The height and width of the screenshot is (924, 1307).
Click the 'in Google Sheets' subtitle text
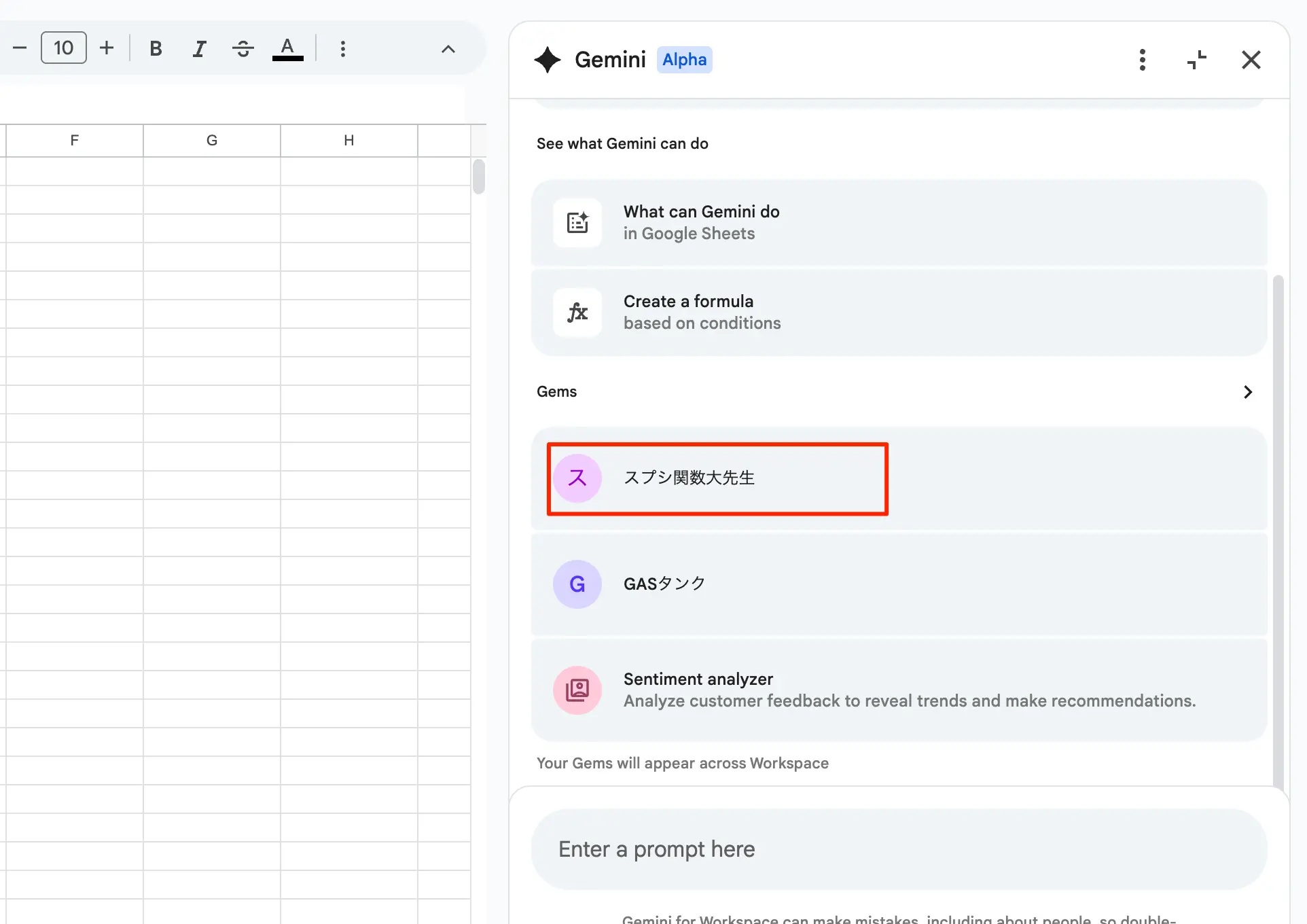click(690, 234)
